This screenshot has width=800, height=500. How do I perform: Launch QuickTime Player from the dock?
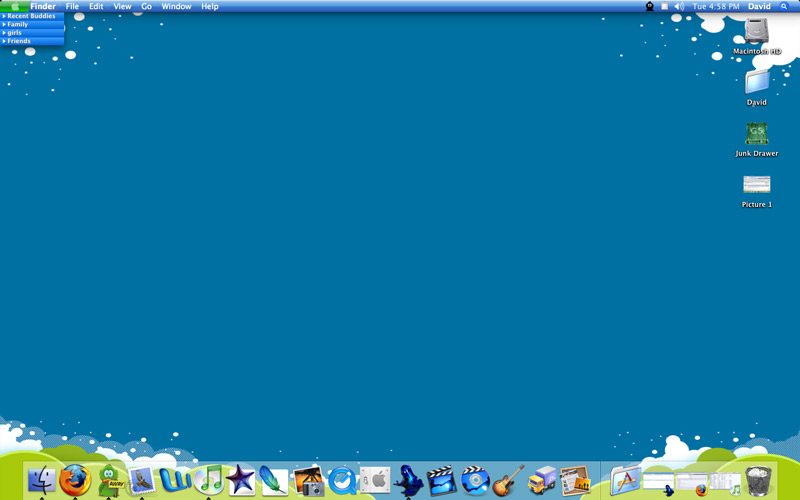pos(342,481)
